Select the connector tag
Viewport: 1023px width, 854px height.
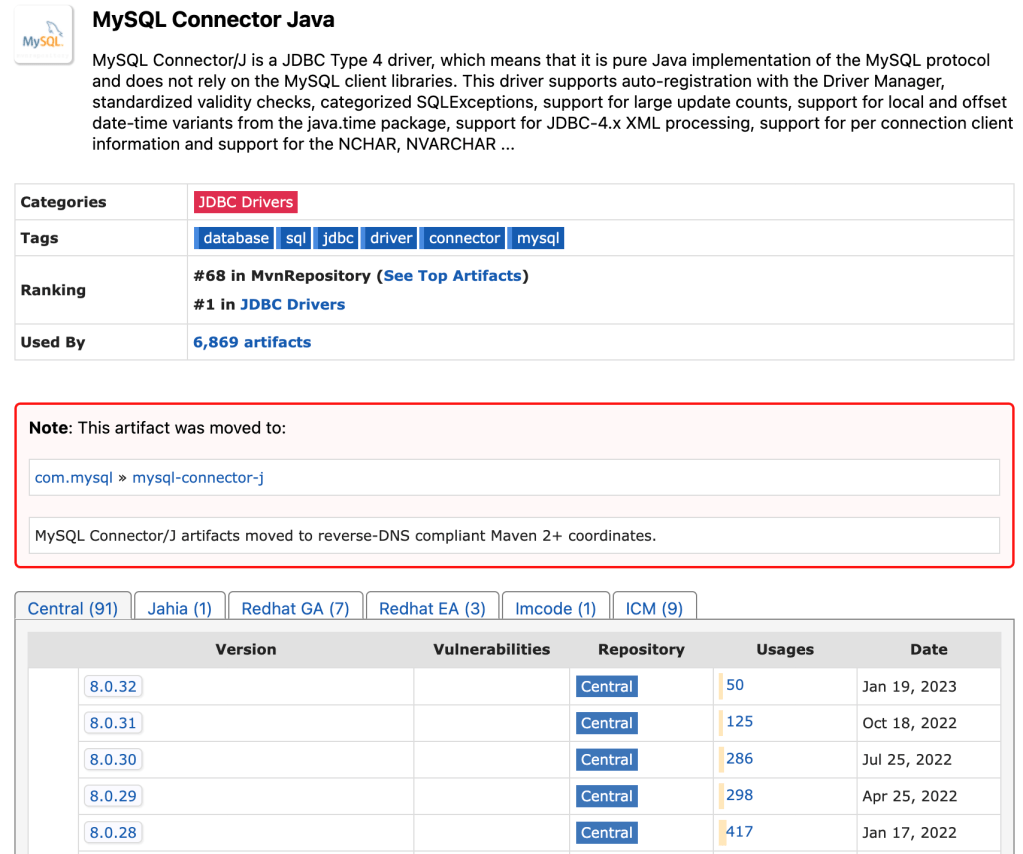click(x=464, y=238)
